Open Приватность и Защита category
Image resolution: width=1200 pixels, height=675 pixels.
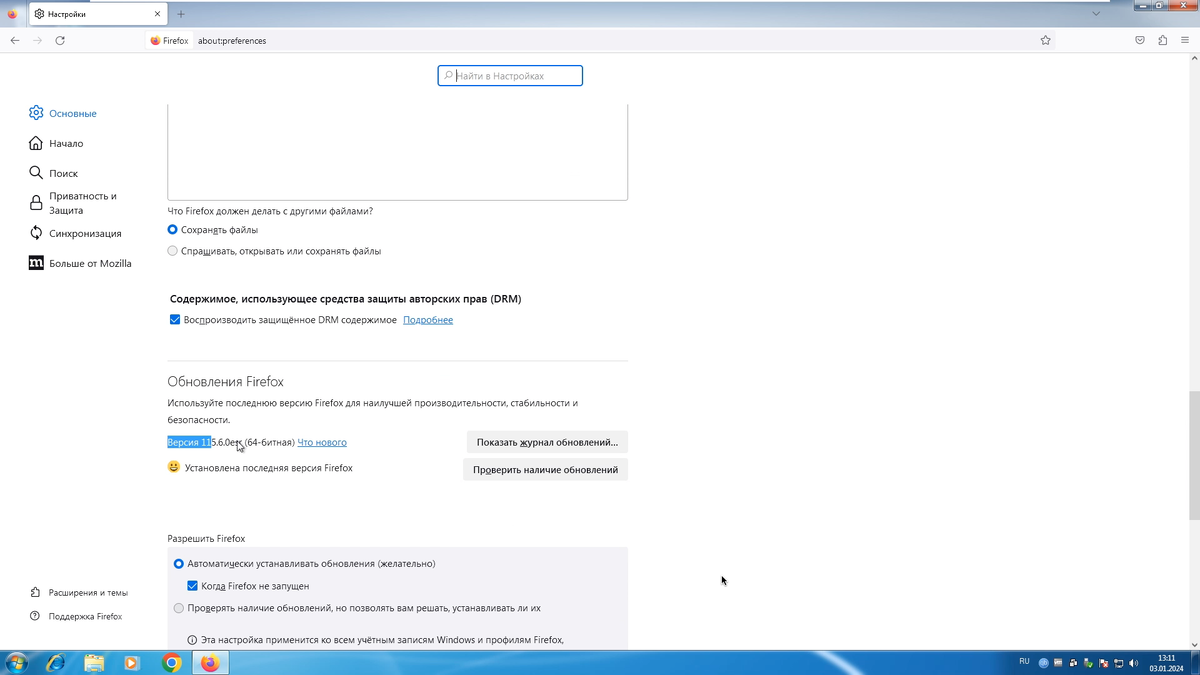(73, 203)
